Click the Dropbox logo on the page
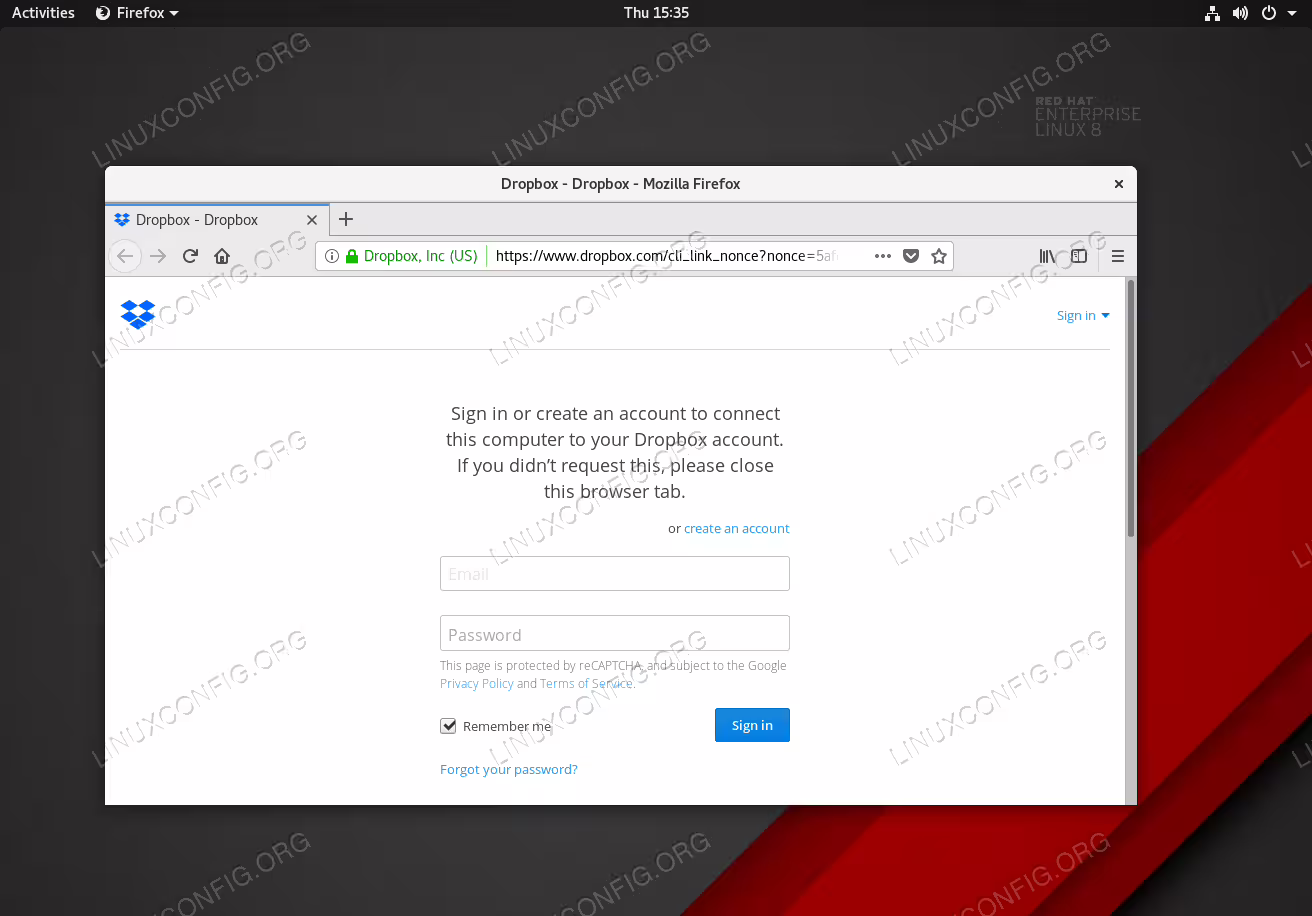Viewport: 1312px width, 916px height. pyautogui.click(x=138, y=314)
